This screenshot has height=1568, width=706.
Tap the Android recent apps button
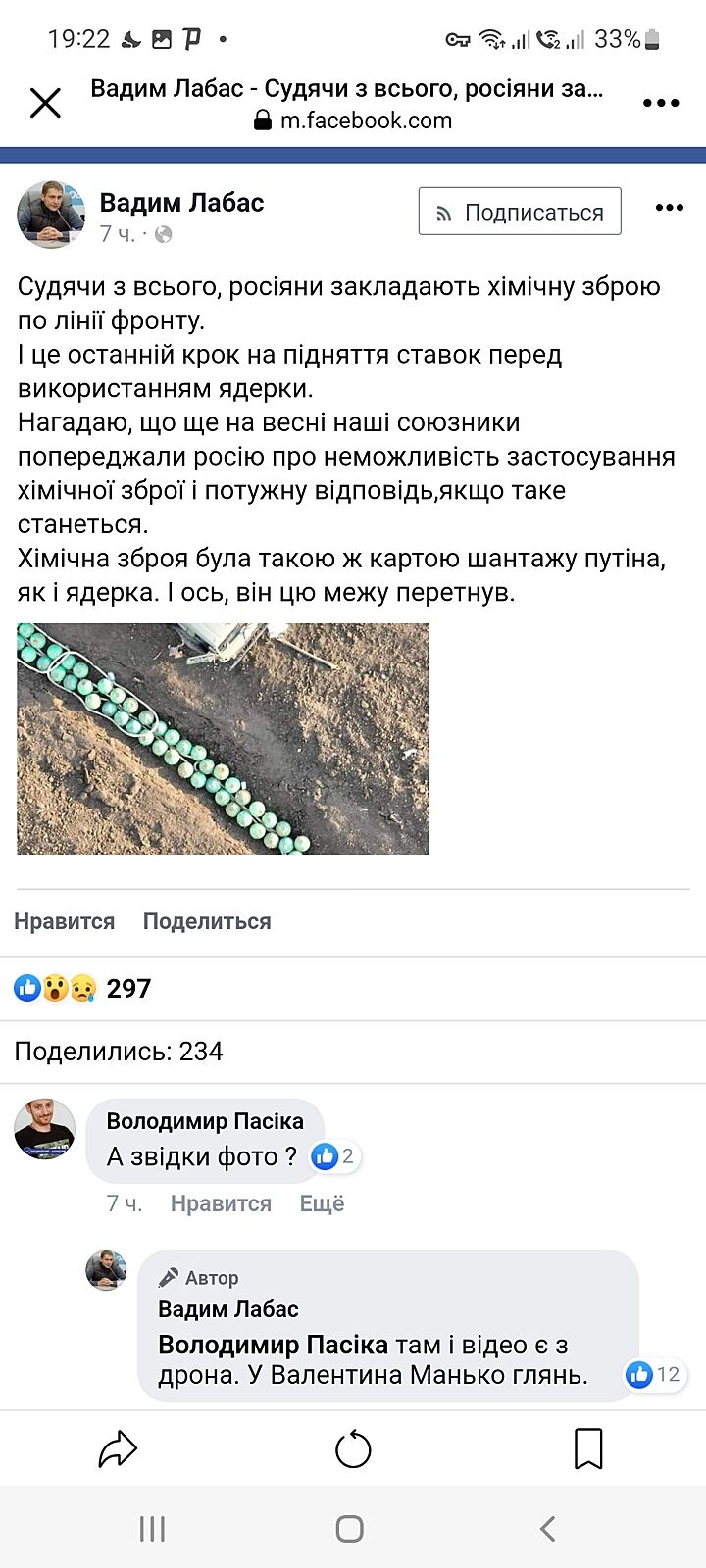(152, 1529)
